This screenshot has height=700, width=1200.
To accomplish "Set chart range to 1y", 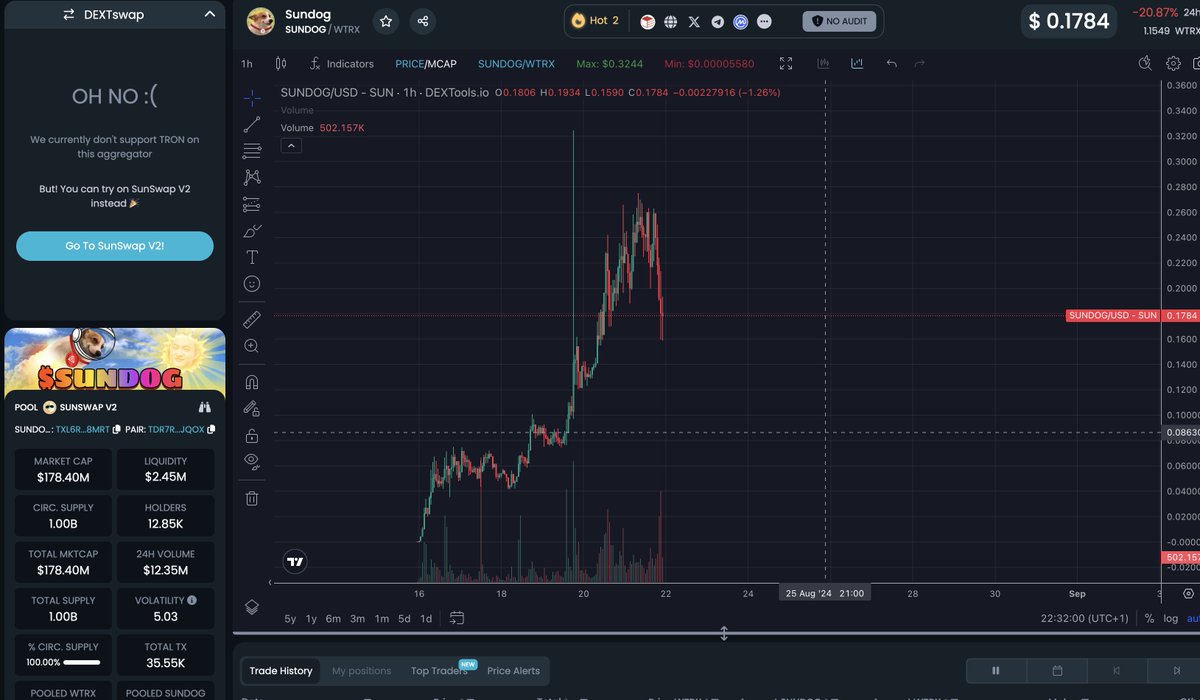I will click(312, 618).
